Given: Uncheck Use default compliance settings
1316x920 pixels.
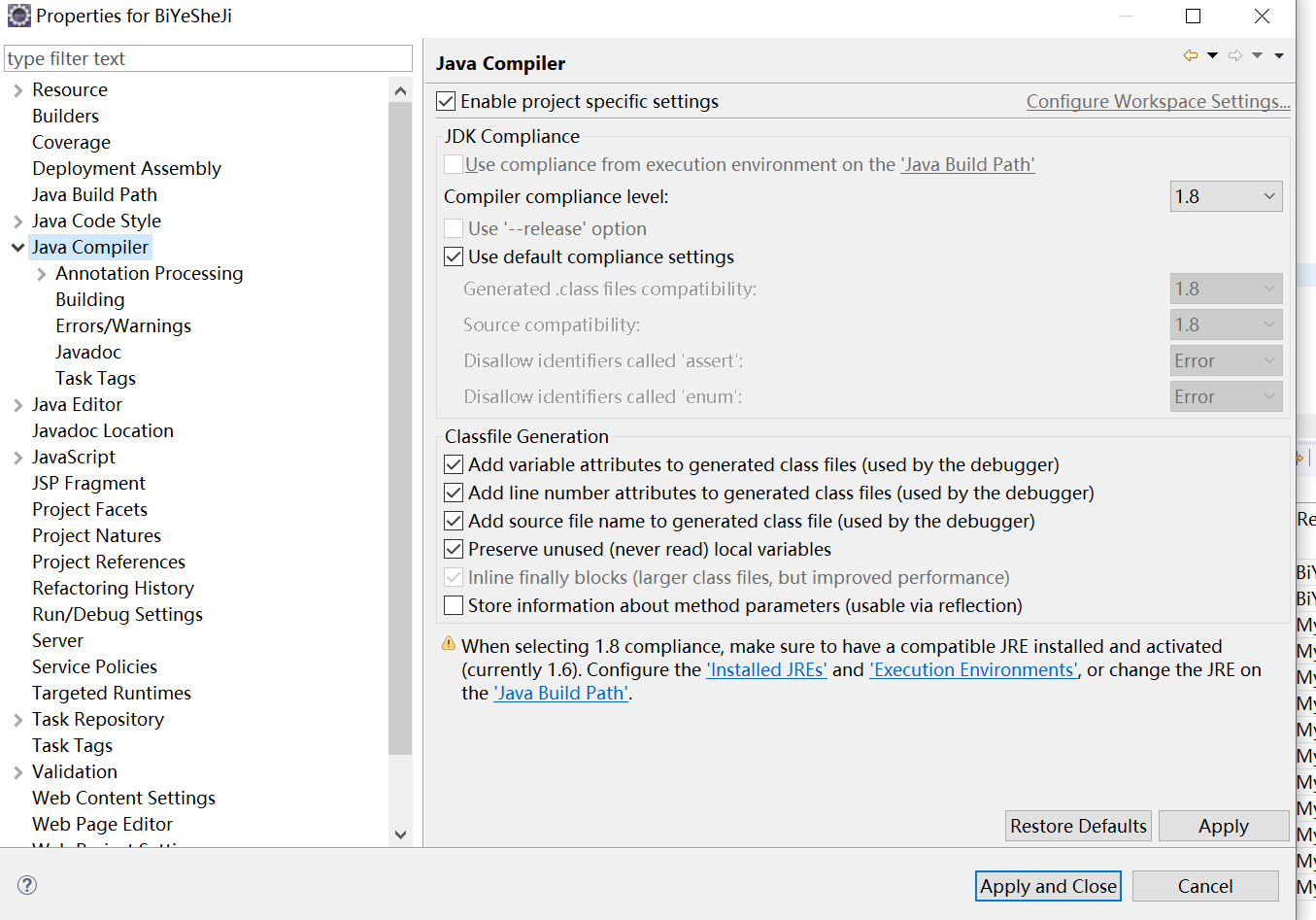Looking at the screenshot, I should (x=454, y=256).
